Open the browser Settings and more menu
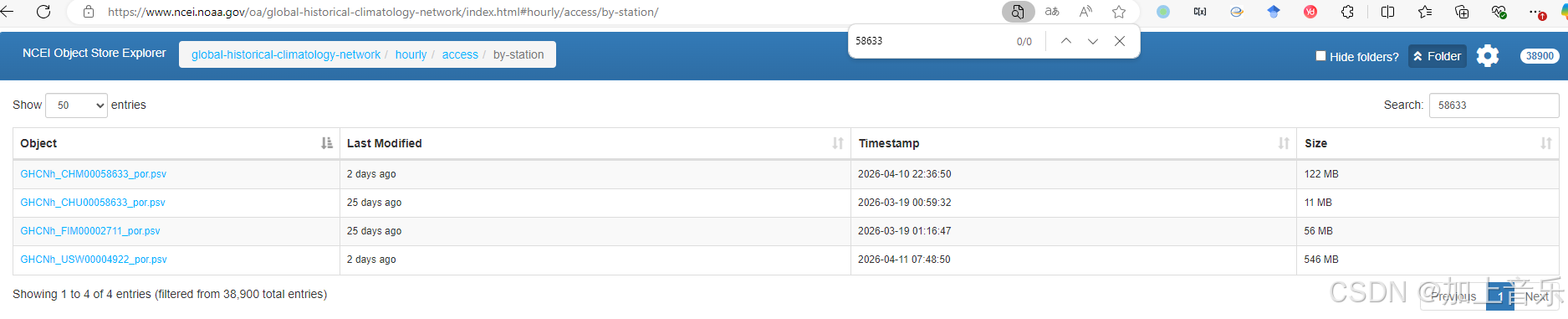 click(1536, 12)
